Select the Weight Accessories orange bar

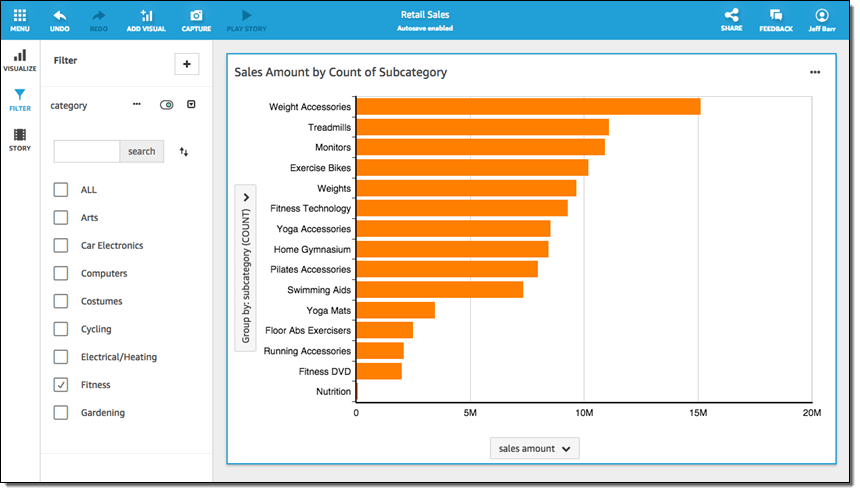point(528,106)
